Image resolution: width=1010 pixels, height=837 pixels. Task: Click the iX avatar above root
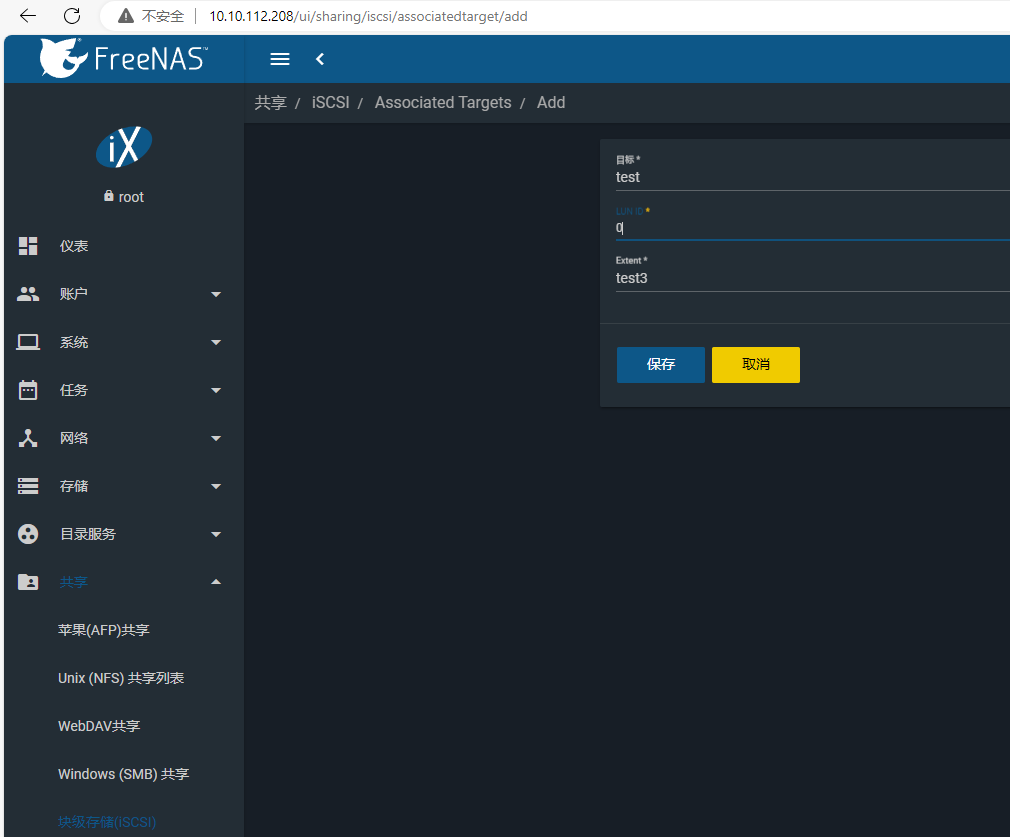122,146
